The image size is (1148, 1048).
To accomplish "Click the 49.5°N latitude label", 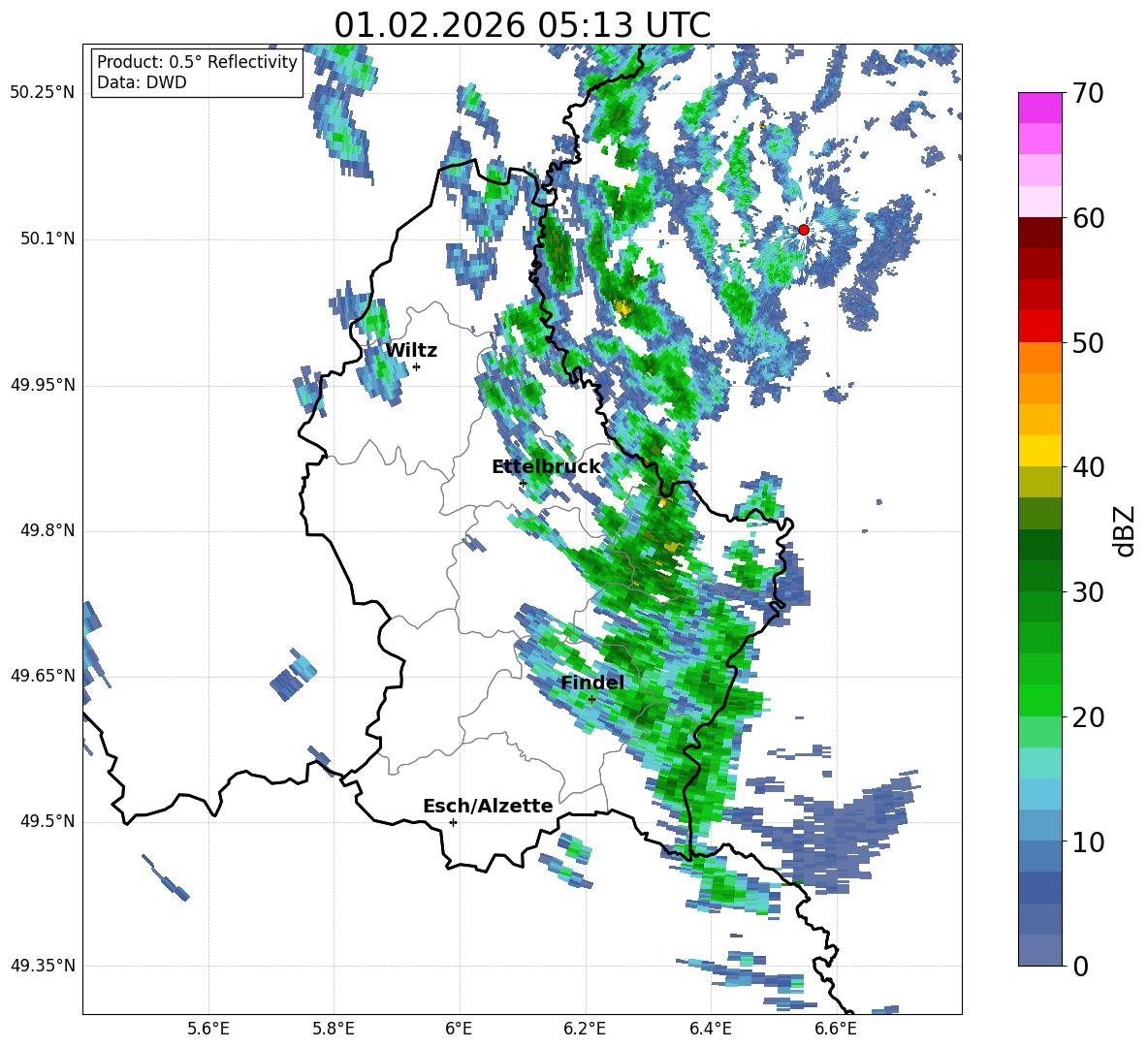I will coord(48,821).
